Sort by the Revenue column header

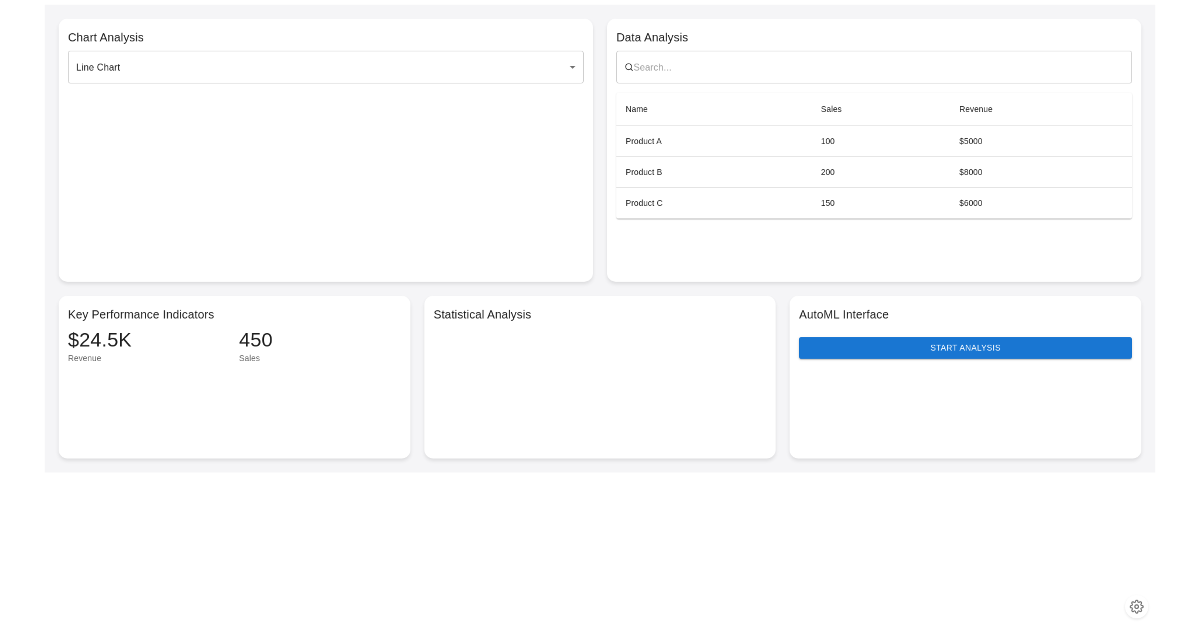[975, 109]
